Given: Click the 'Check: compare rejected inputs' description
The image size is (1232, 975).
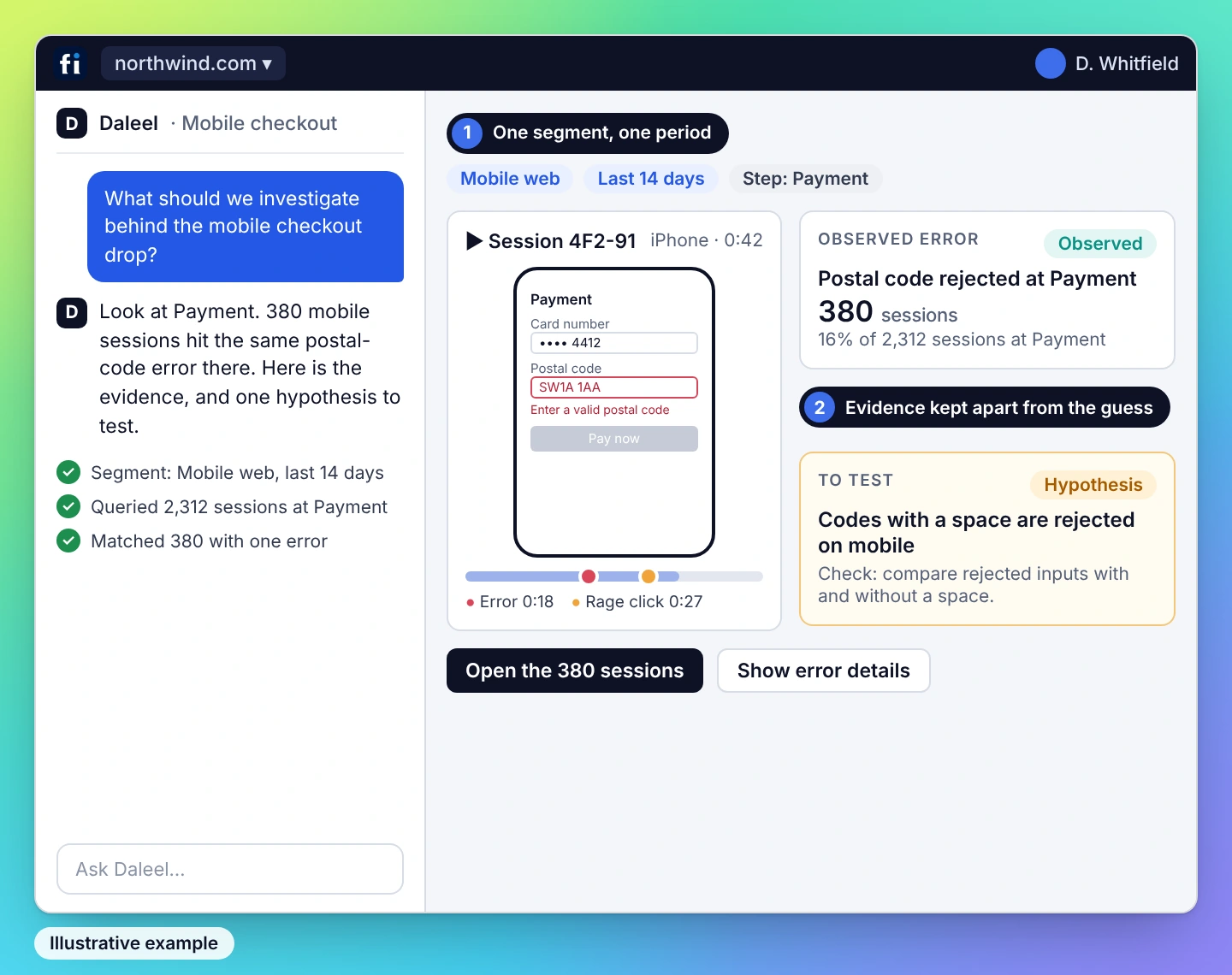Looking at the screenshot, I should tap(974, 585).
